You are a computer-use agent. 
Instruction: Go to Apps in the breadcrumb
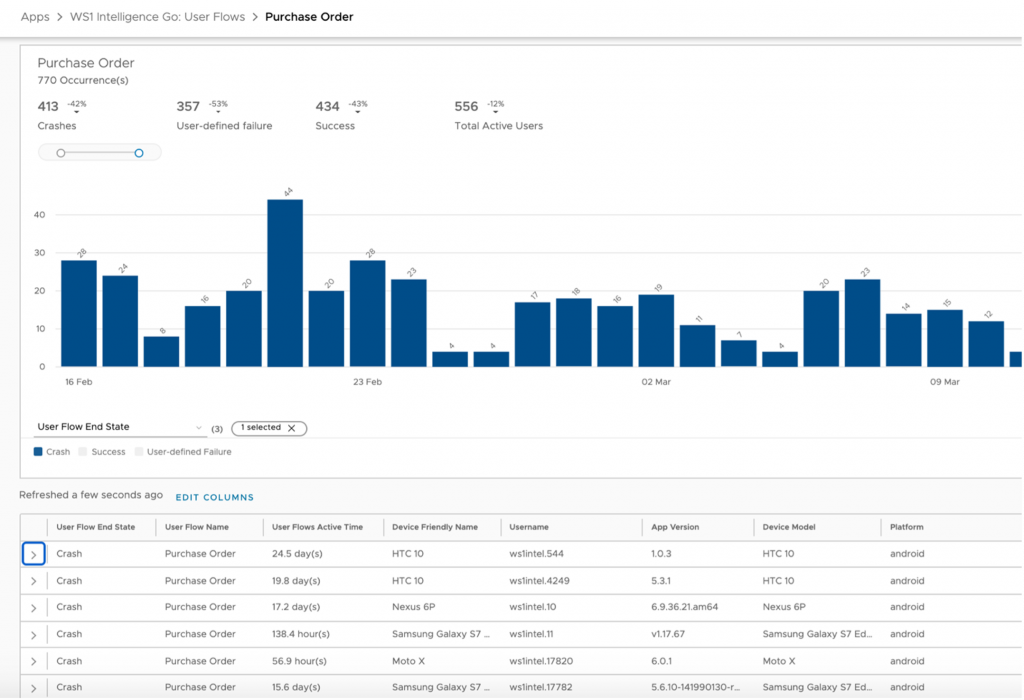[x=35, y=17]
